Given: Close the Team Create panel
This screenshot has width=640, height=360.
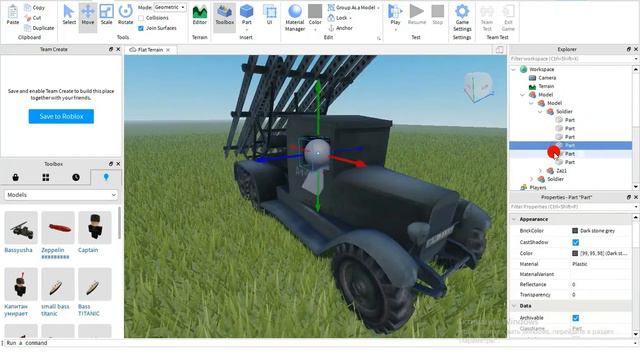Looking at the screenshot, I should [x=118, y=49].
